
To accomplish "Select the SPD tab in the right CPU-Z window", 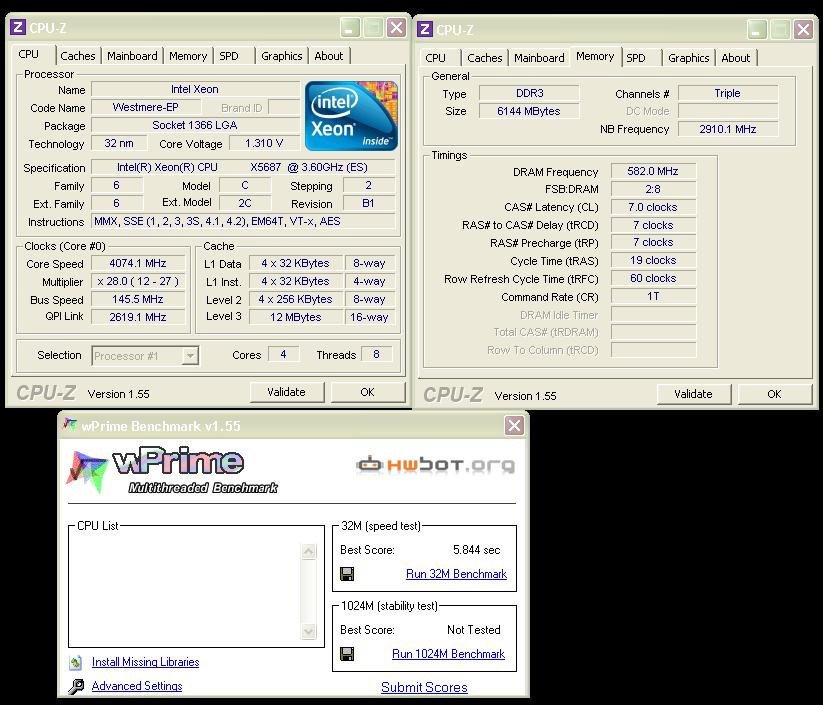I will (636, 58).
